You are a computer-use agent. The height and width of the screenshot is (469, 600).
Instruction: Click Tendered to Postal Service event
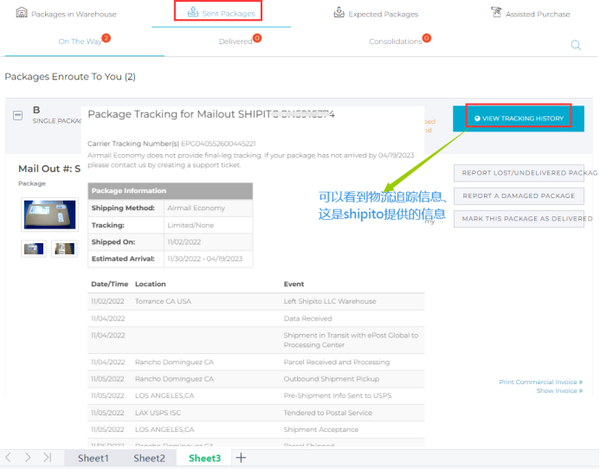point(328,413)
